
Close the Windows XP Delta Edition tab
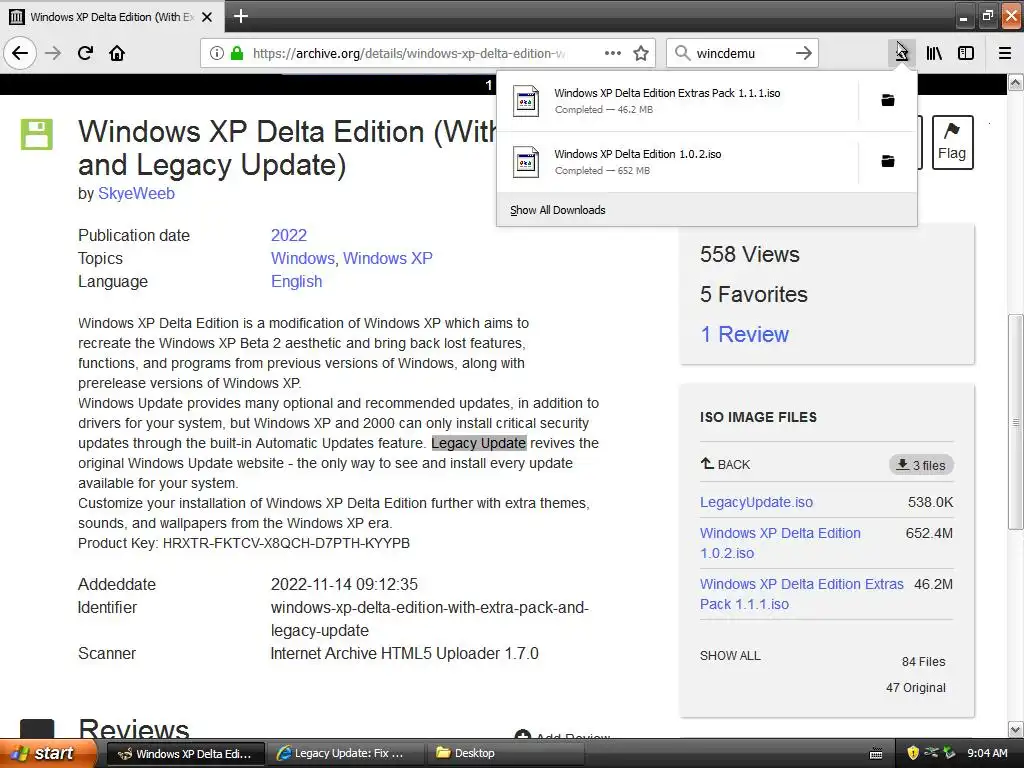tap(207, 17)
